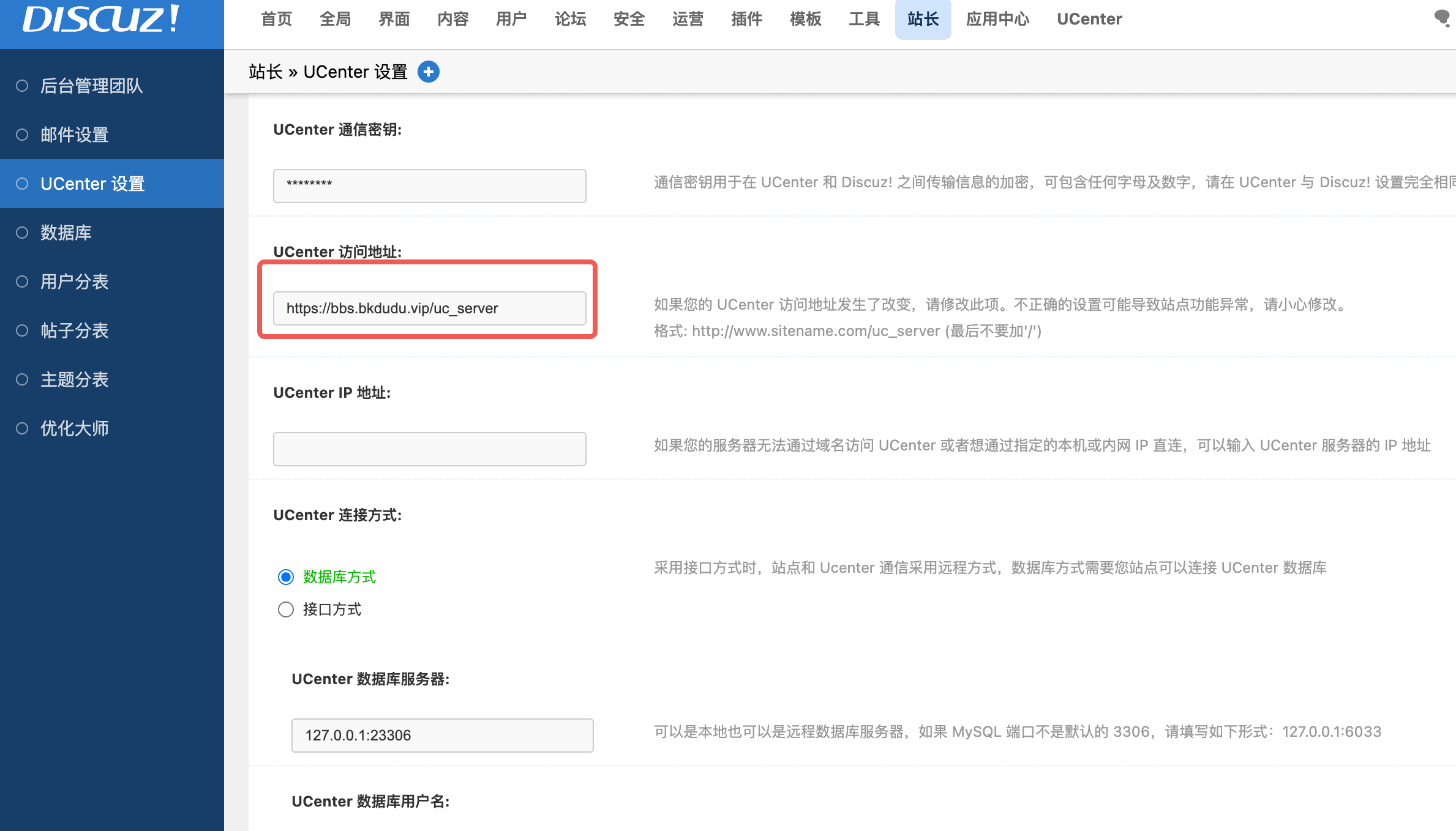Click the empty UCenter IP 地址 field

pos(429,449)
